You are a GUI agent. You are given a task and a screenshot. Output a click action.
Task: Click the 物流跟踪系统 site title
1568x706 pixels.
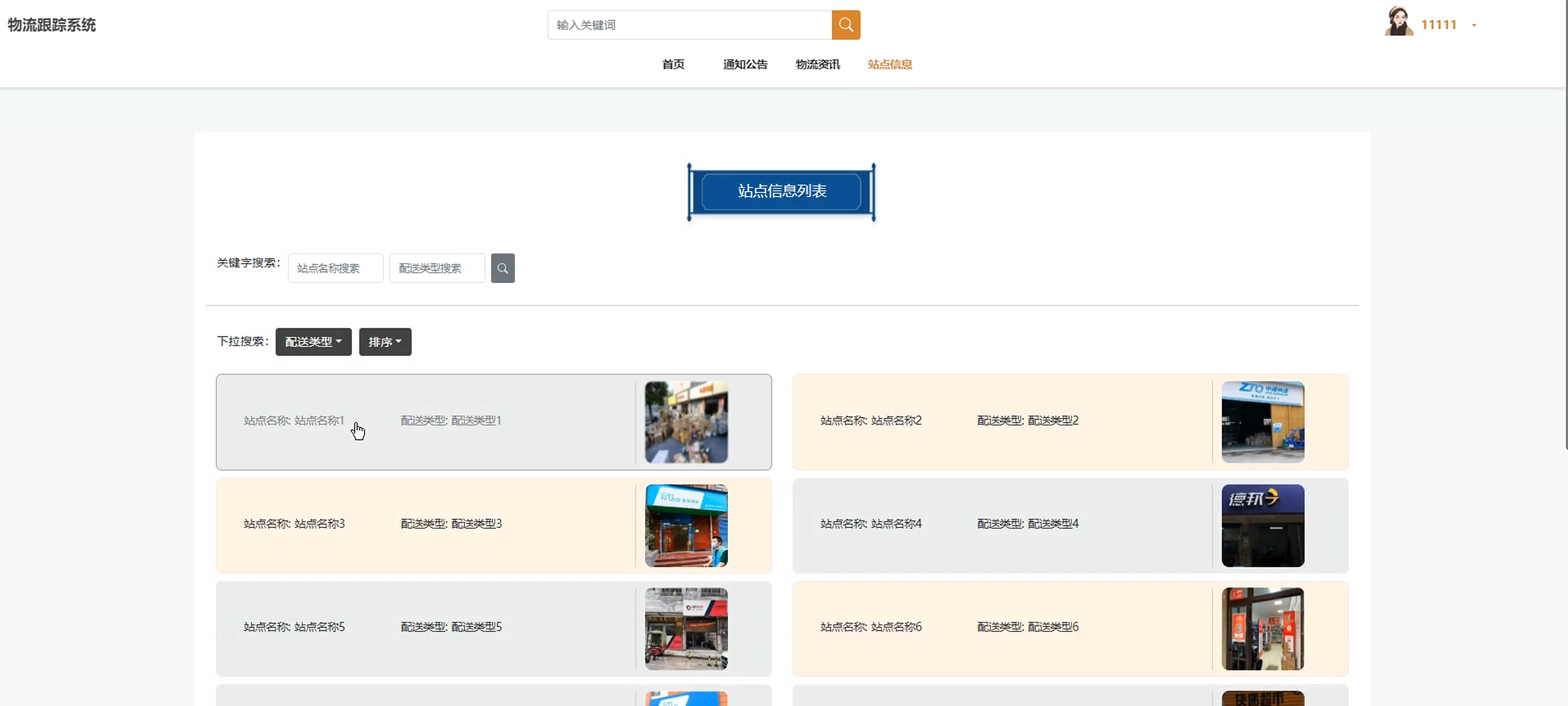pos(52,25)
